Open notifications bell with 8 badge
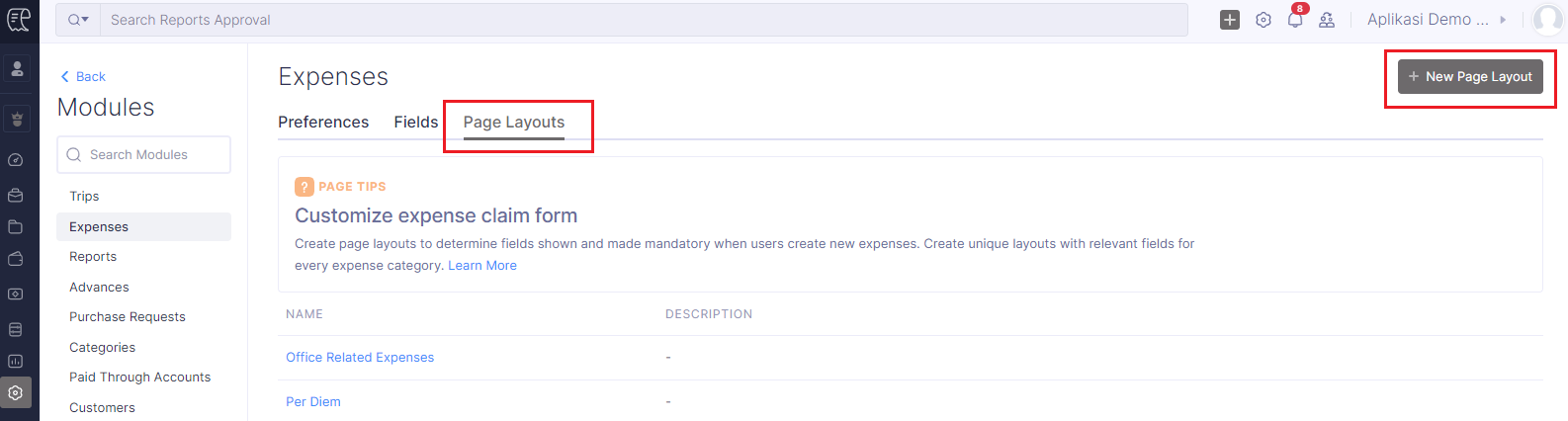This screenshot has width=1568, height=421. click(x=1296, y=18)
